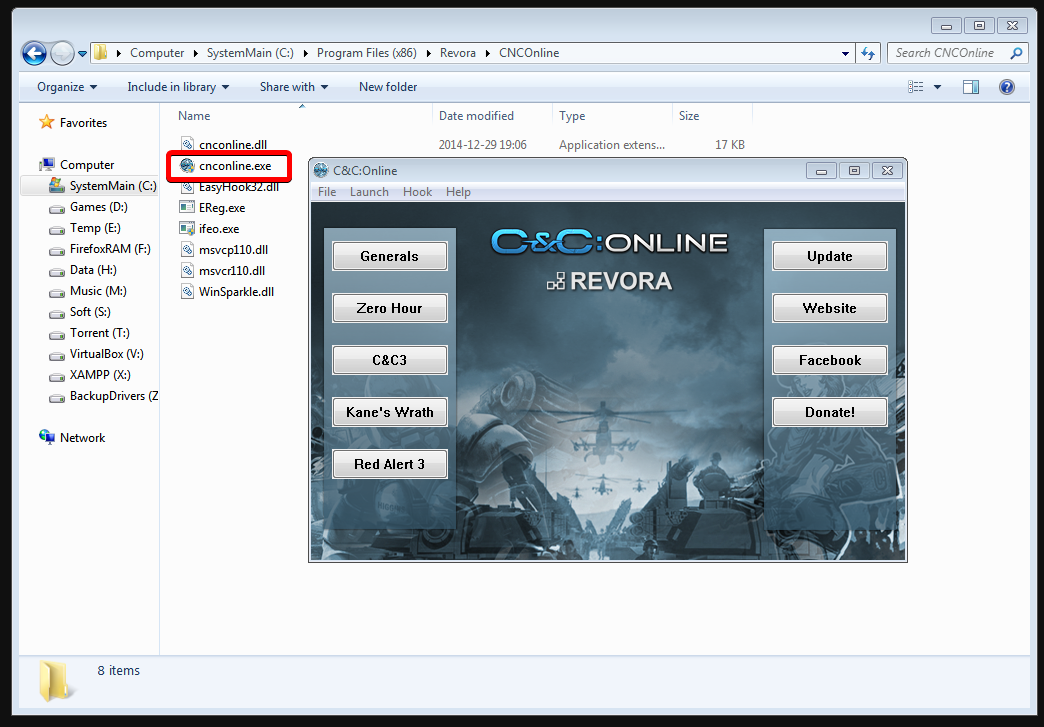Image resolution: width=1044 pixels, height=727 pixels.
Task: Open Hook menu in C&C:Online
Action: 417,192
